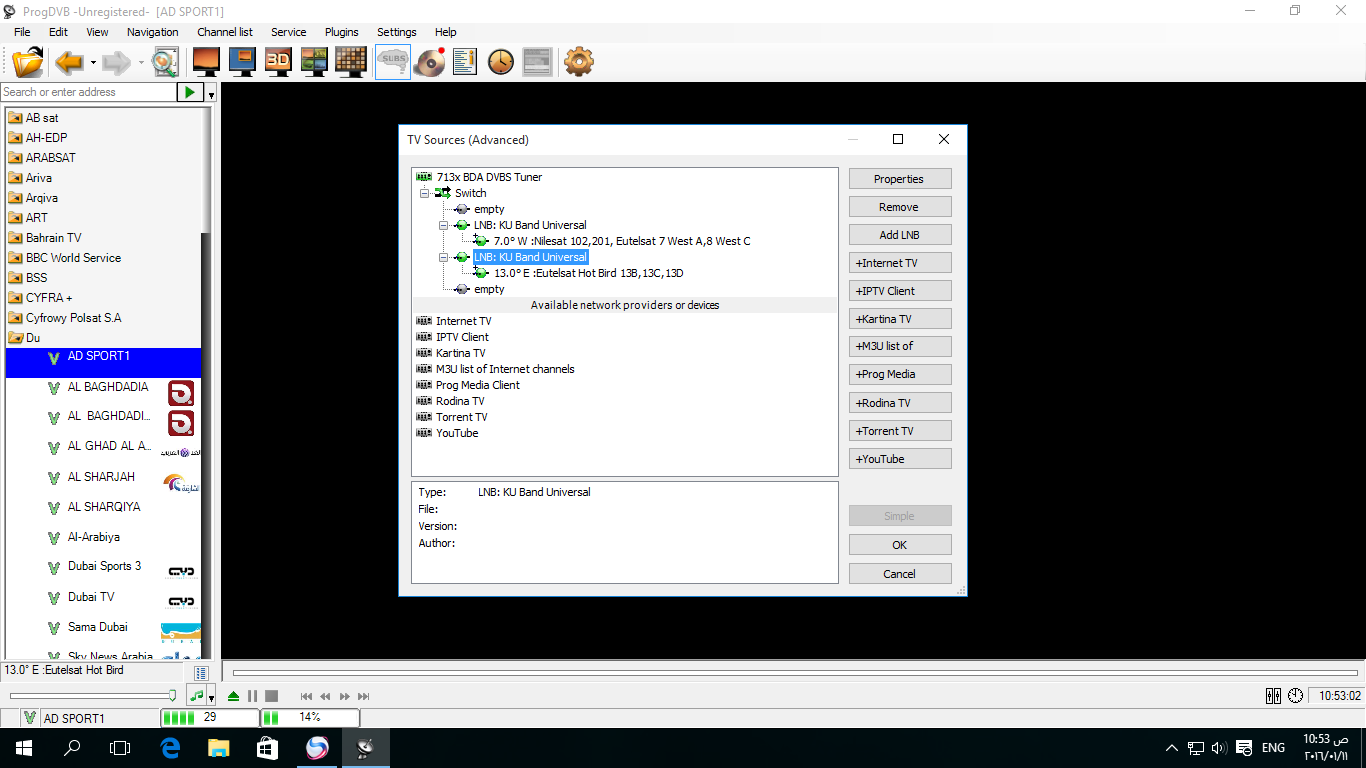
Task: Open the Settings menu
Action: (x=397, y=32)
